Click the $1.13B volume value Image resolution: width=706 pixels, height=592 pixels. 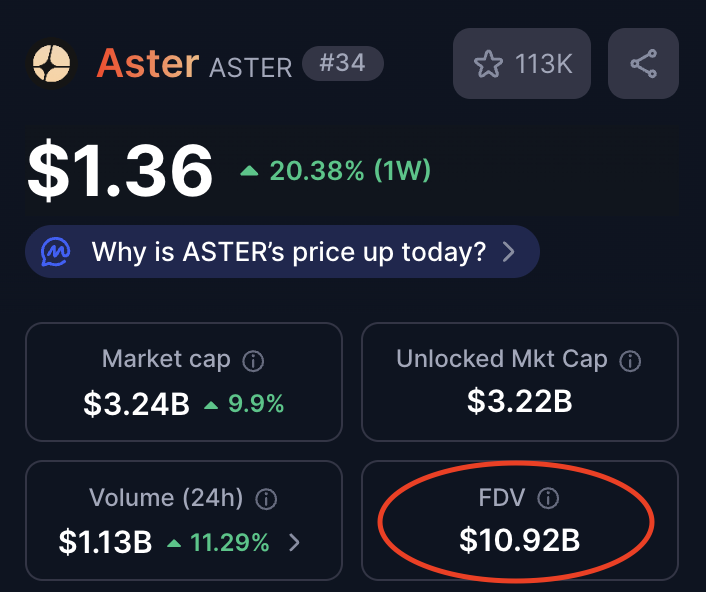[105, 543]
